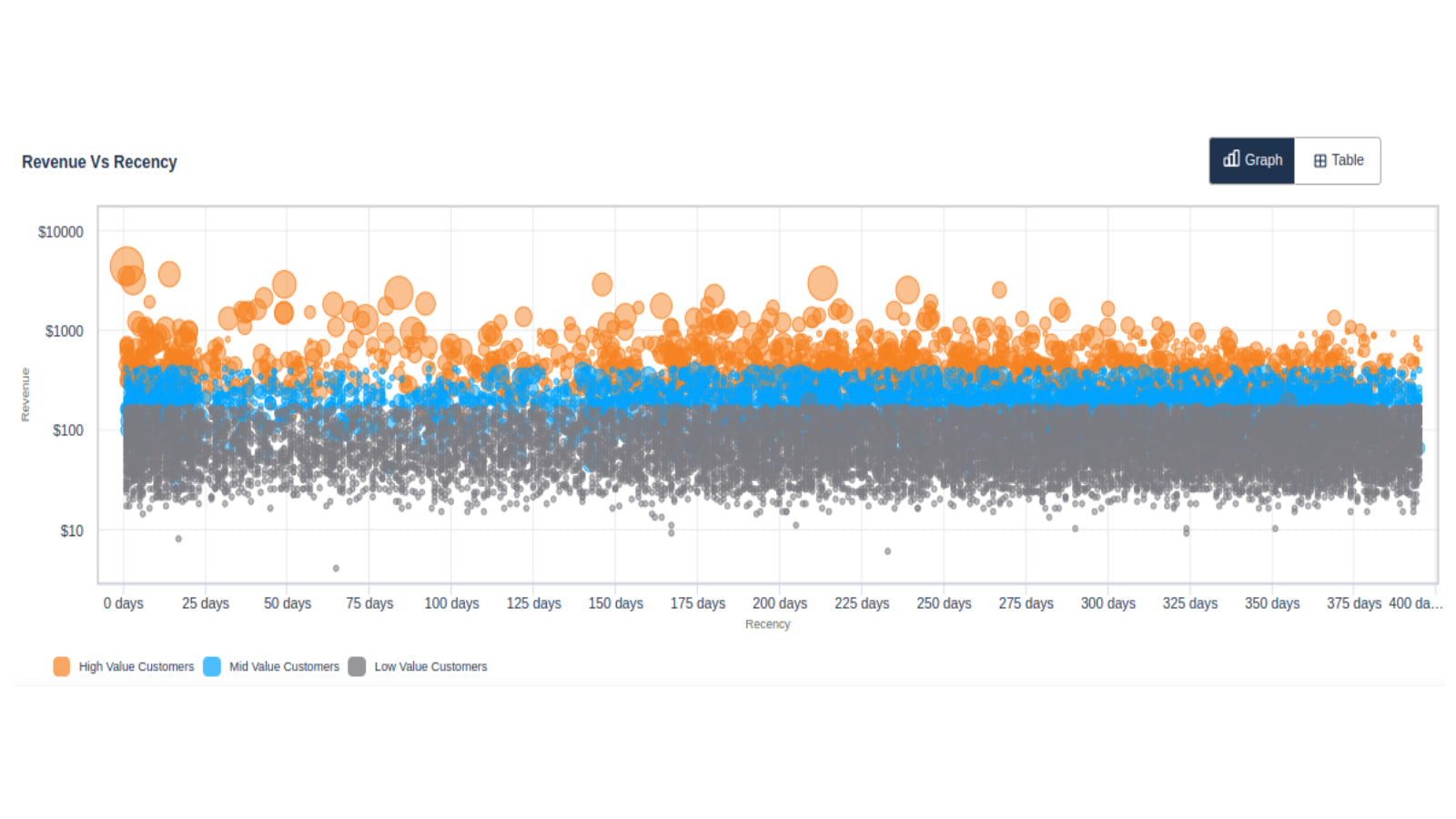The image size is (1456, 819).
Task: Click the $10000 revenue axis label
Action: pos(61,232)
